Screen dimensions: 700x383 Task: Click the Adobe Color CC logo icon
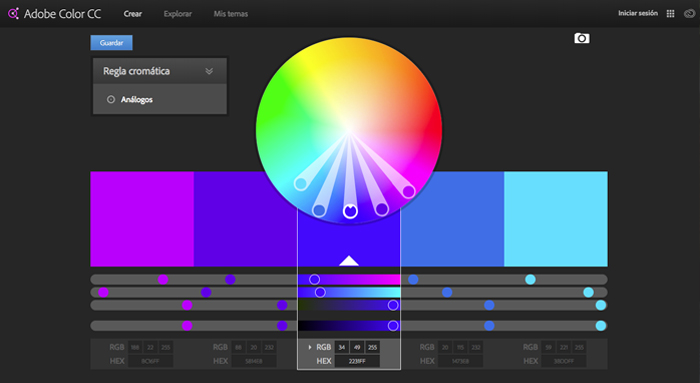pyautogui.click(x=13, y=13)
